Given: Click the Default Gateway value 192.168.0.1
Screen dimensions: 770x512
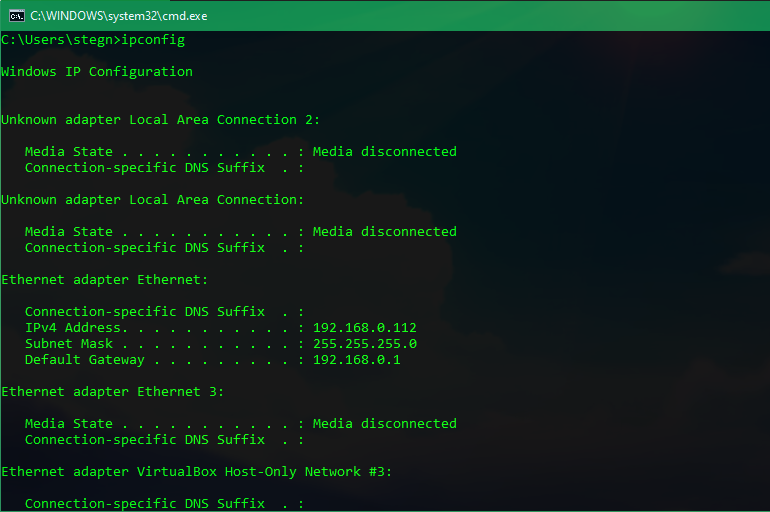Looking at the screenshot, I should tap(357, 360).
